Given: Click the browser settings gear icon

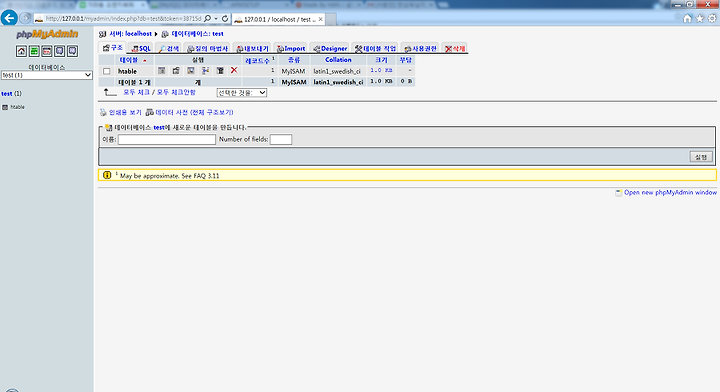Looking at the screenshot, I should pyautogui.click(x=712, y=18).
